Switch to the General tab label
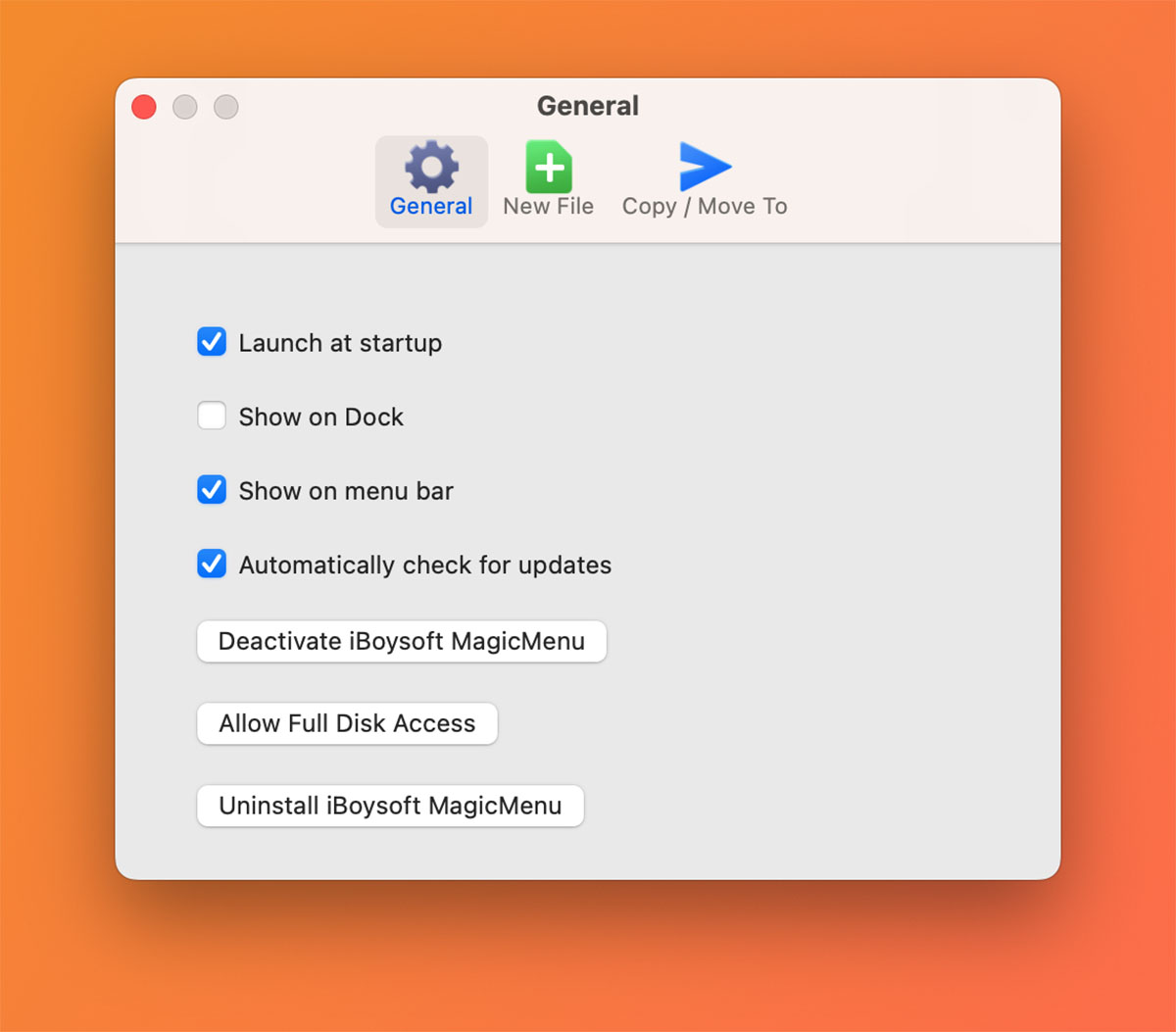 coord(431,207)
